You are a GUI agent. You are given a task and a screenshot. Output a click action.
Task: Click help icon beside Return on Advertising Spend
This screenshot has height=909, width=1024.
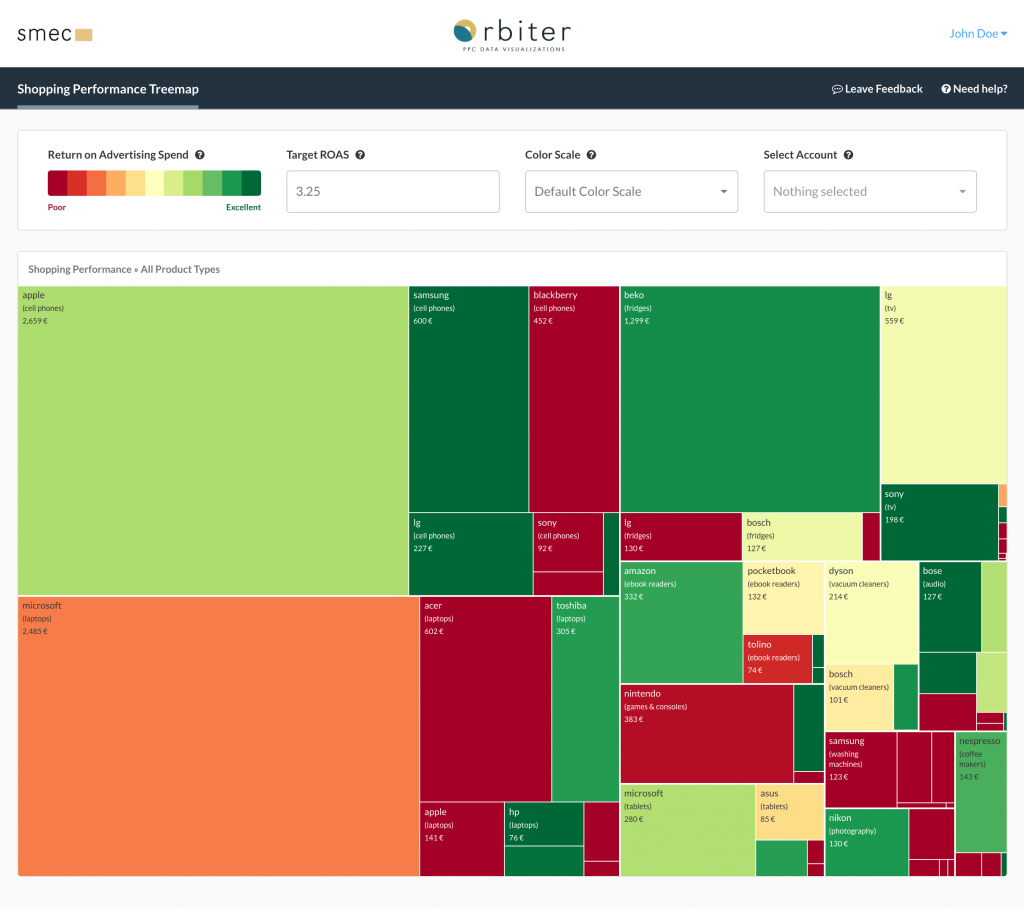(200, 155)
